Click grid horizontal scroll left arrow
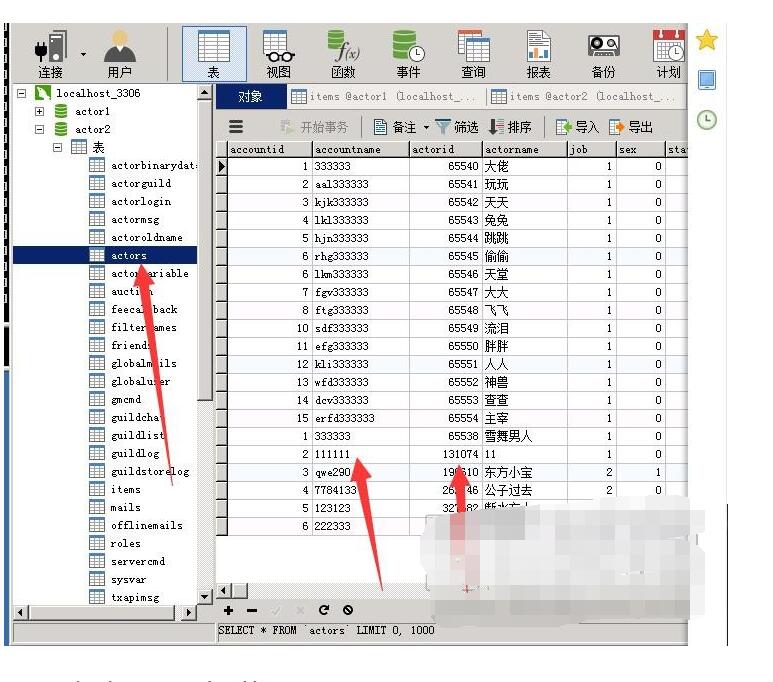Viewport: 773px width, 682px height. (x=224, y=590)
